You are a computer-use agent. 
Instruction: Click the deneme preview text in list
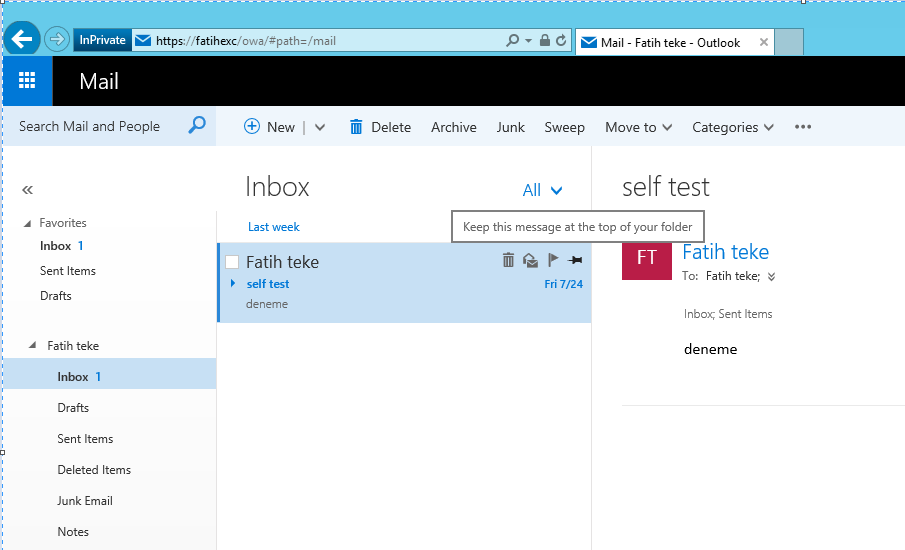pos(267,304)
